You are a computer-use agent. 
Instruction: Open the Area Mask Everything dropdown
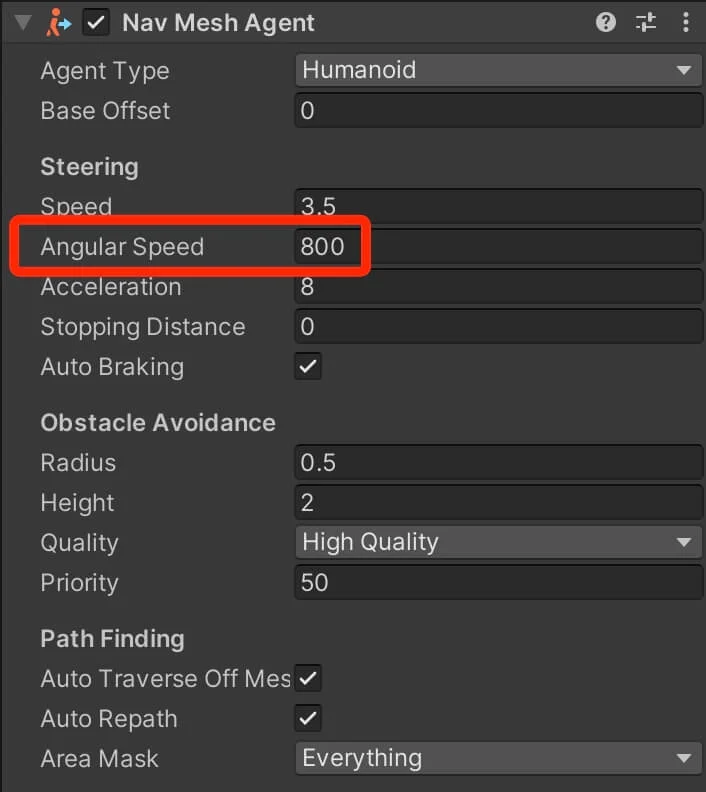tap(498, 758)
